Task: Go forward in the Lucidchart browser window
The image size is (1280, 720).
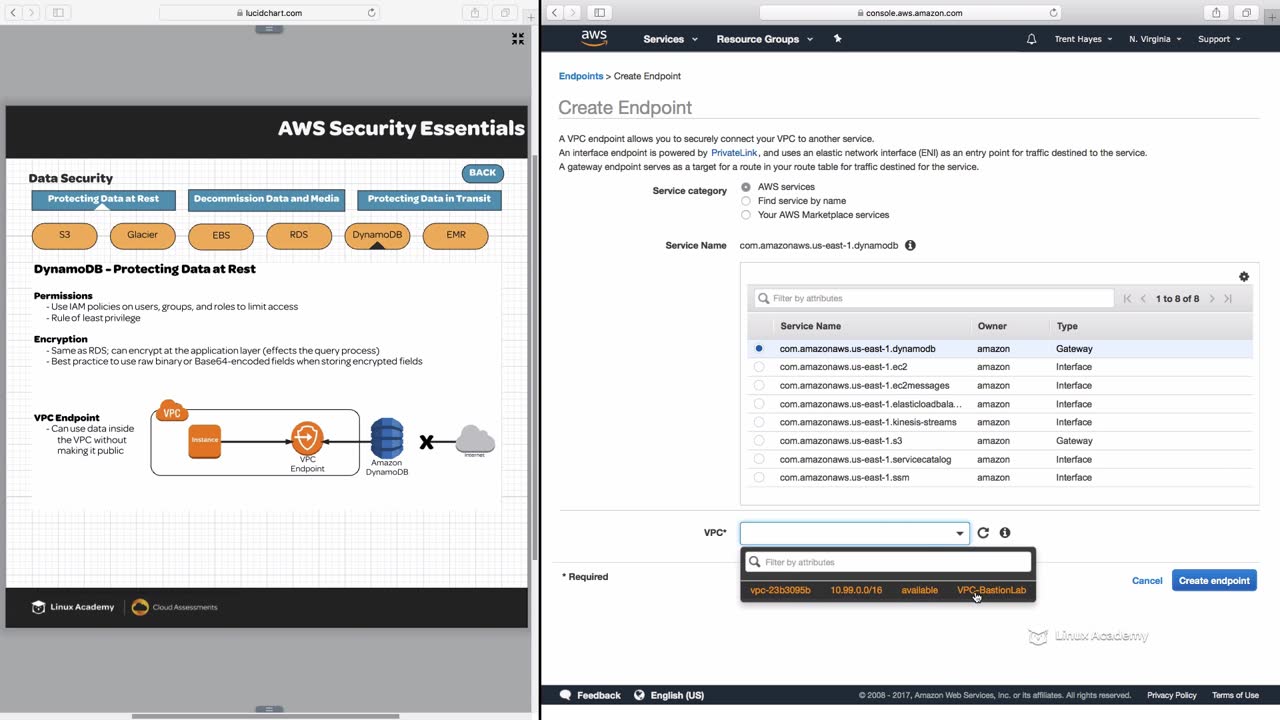Action: 32,13
